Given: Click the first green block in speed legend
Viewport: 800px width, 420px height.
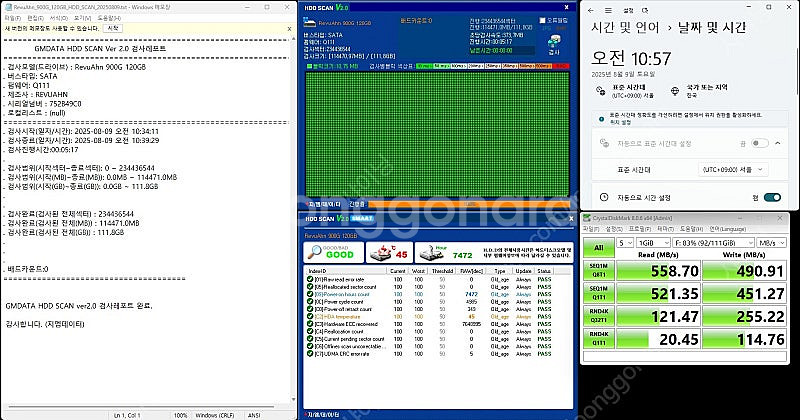Looking at the screenshot, I should click(424, 66).
